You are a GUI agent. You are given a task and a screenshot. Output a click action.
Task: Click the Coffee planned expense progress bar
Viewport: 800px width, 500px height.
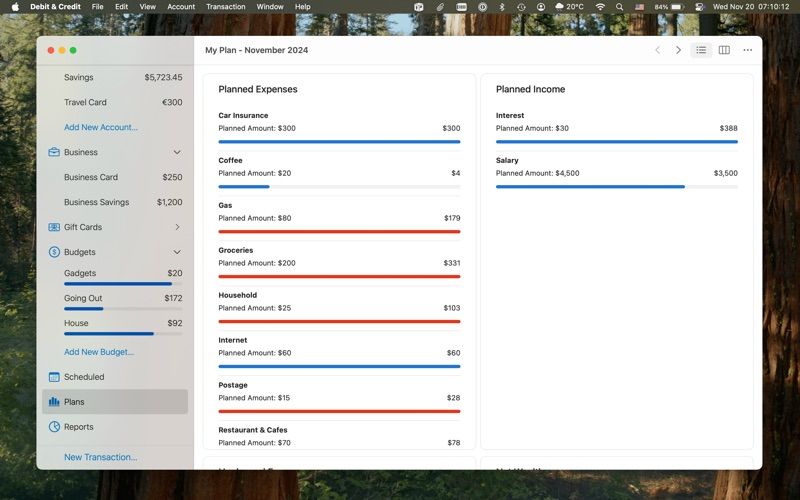[x=339, y=187]
